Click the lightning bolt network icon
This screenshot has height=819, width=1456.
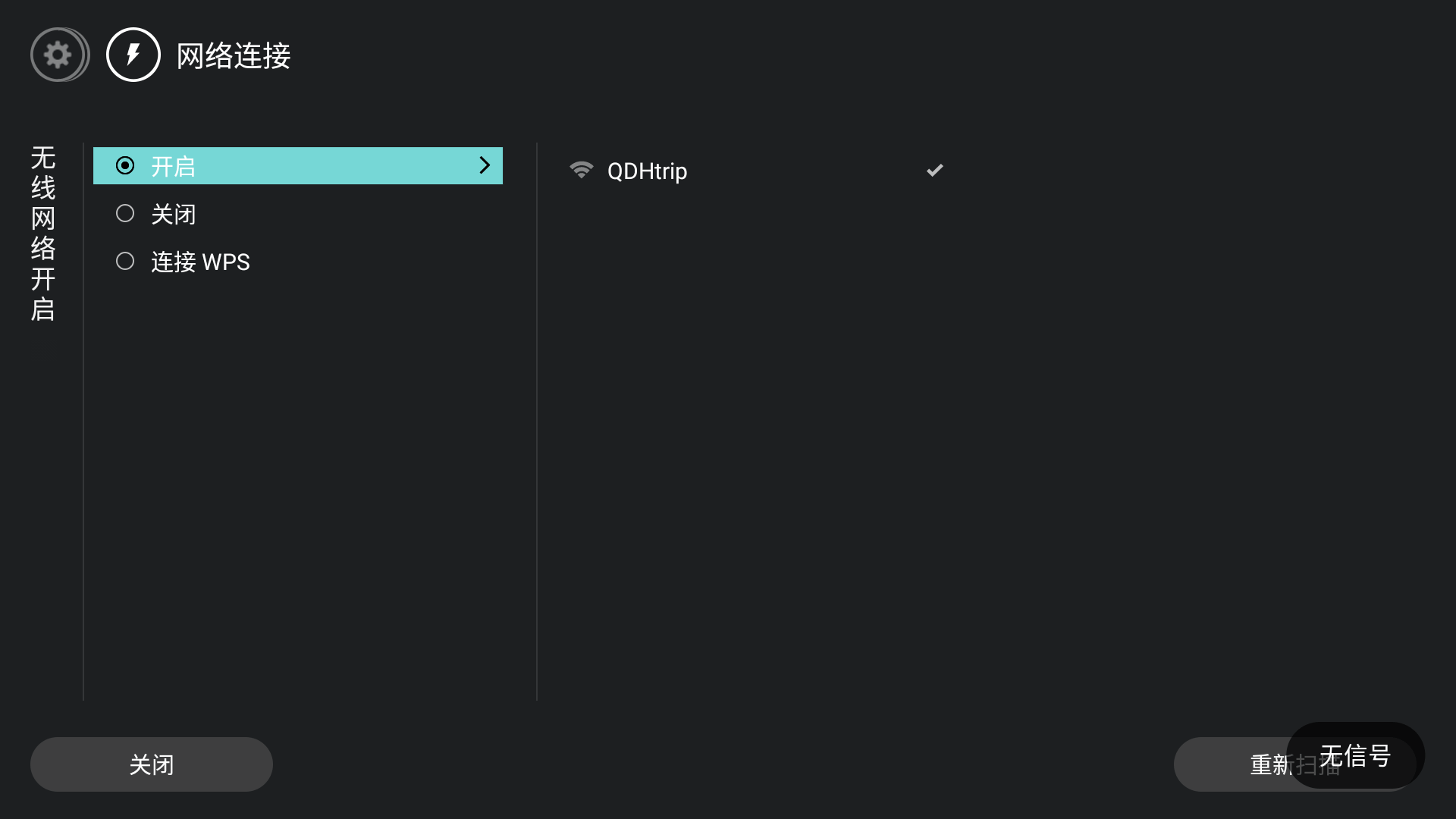tap(133, 55)
